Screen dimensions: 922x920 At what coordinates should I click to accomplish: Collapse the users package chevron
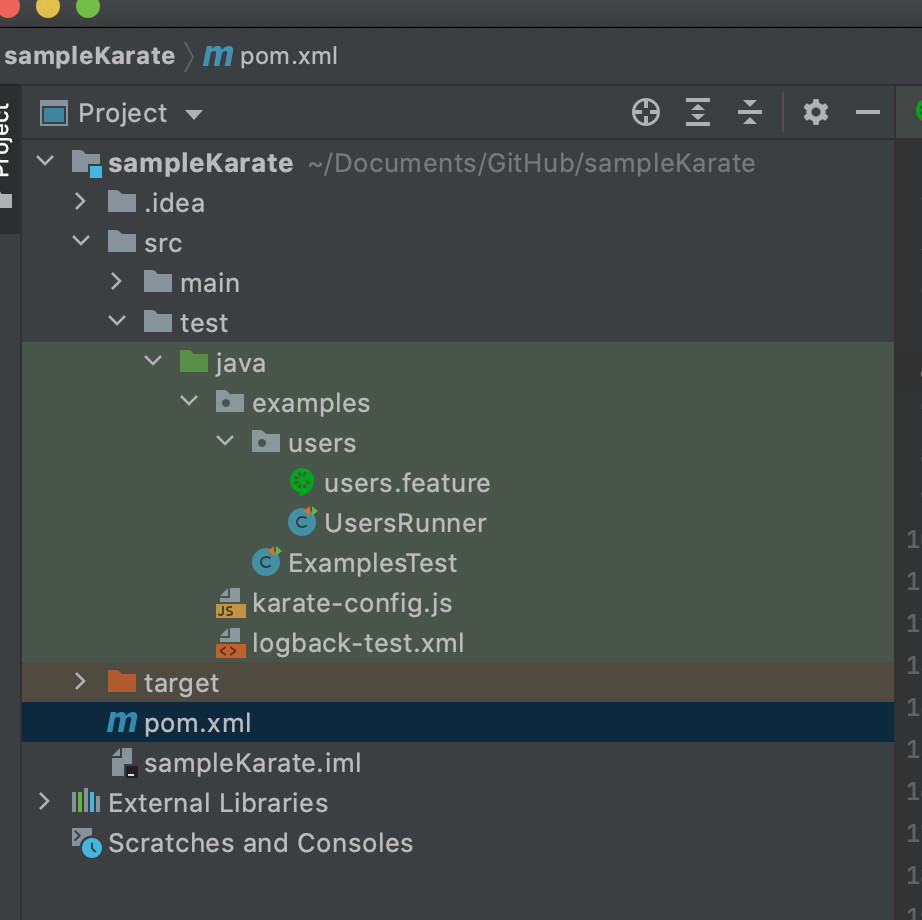click(225, 440)
